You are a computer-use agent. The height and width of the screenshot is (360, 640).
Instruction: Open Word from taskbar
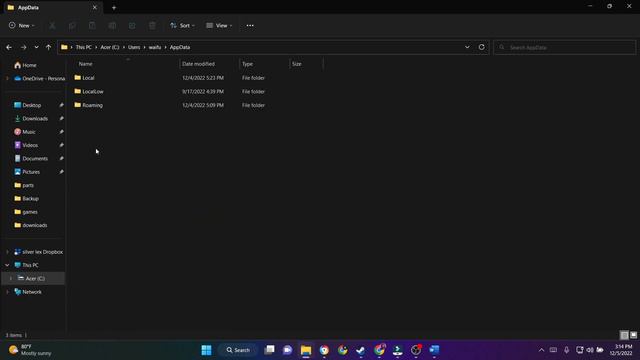(434, 350)
